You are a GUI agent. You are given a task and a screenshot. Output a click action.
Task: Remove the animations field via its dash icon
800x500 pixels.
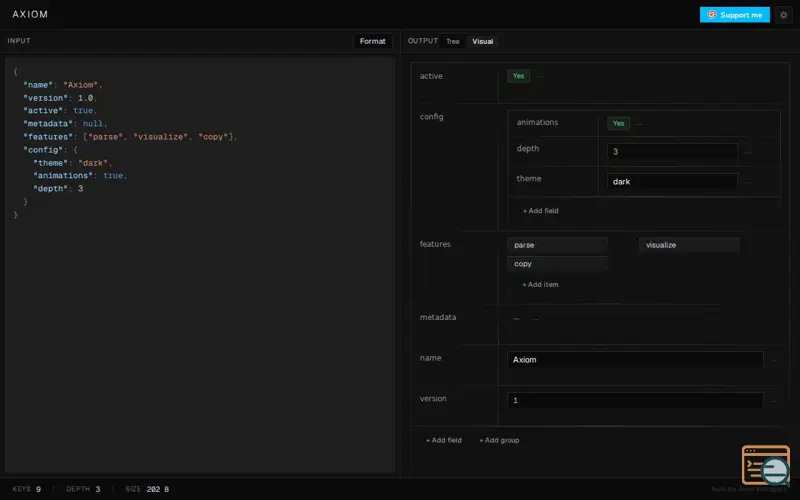[639, 124]
